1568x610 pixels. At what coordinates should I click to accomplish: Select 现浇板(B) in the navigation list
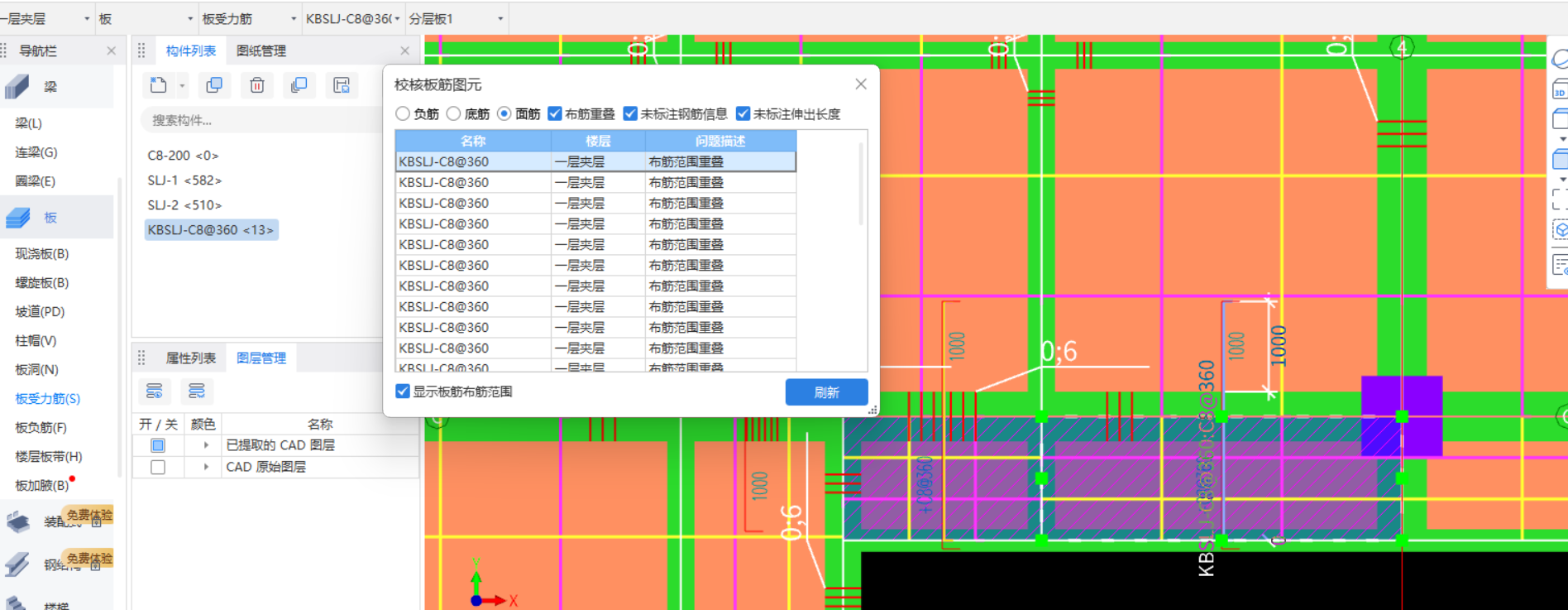(x=42, y=253)
